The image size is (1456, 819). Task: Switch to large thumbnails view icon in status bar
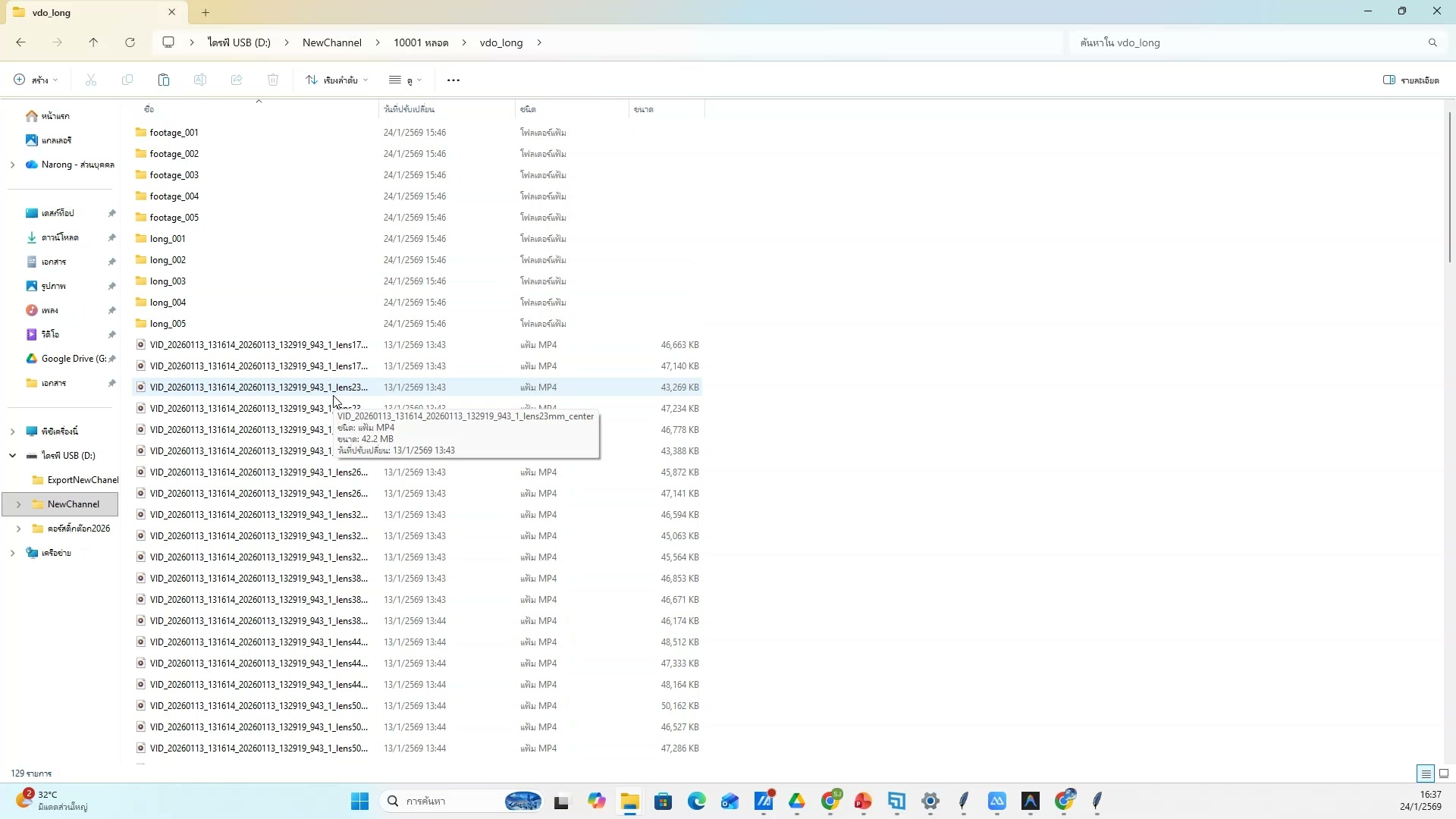coord(1444,773)
